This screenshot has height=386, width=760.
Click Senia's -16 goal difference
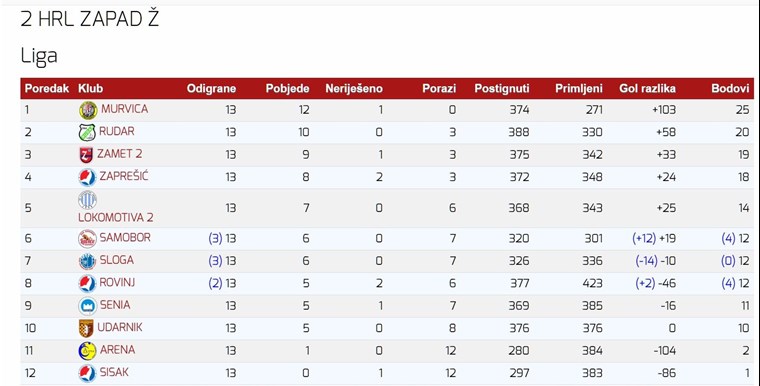click(x=667, y=306)
